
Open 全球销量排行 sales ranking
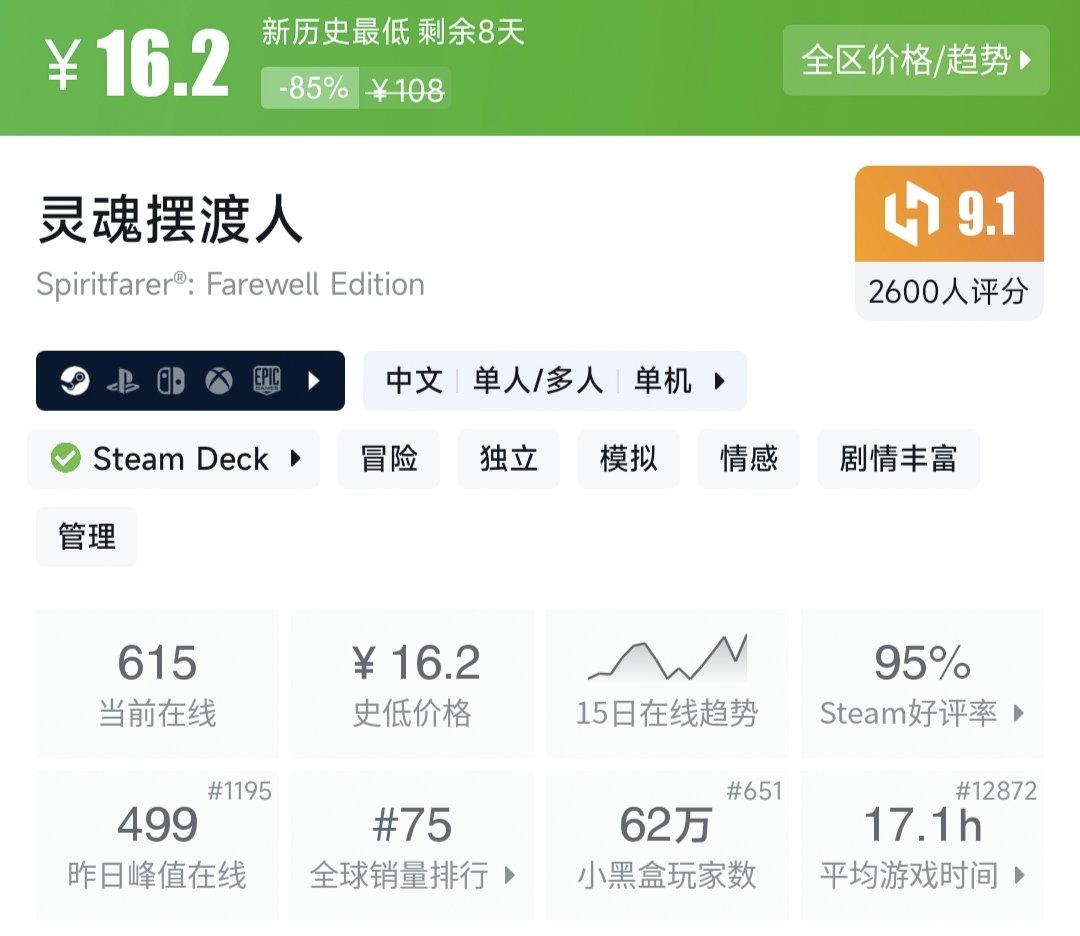pyautogui.click(x=412, y=876)
